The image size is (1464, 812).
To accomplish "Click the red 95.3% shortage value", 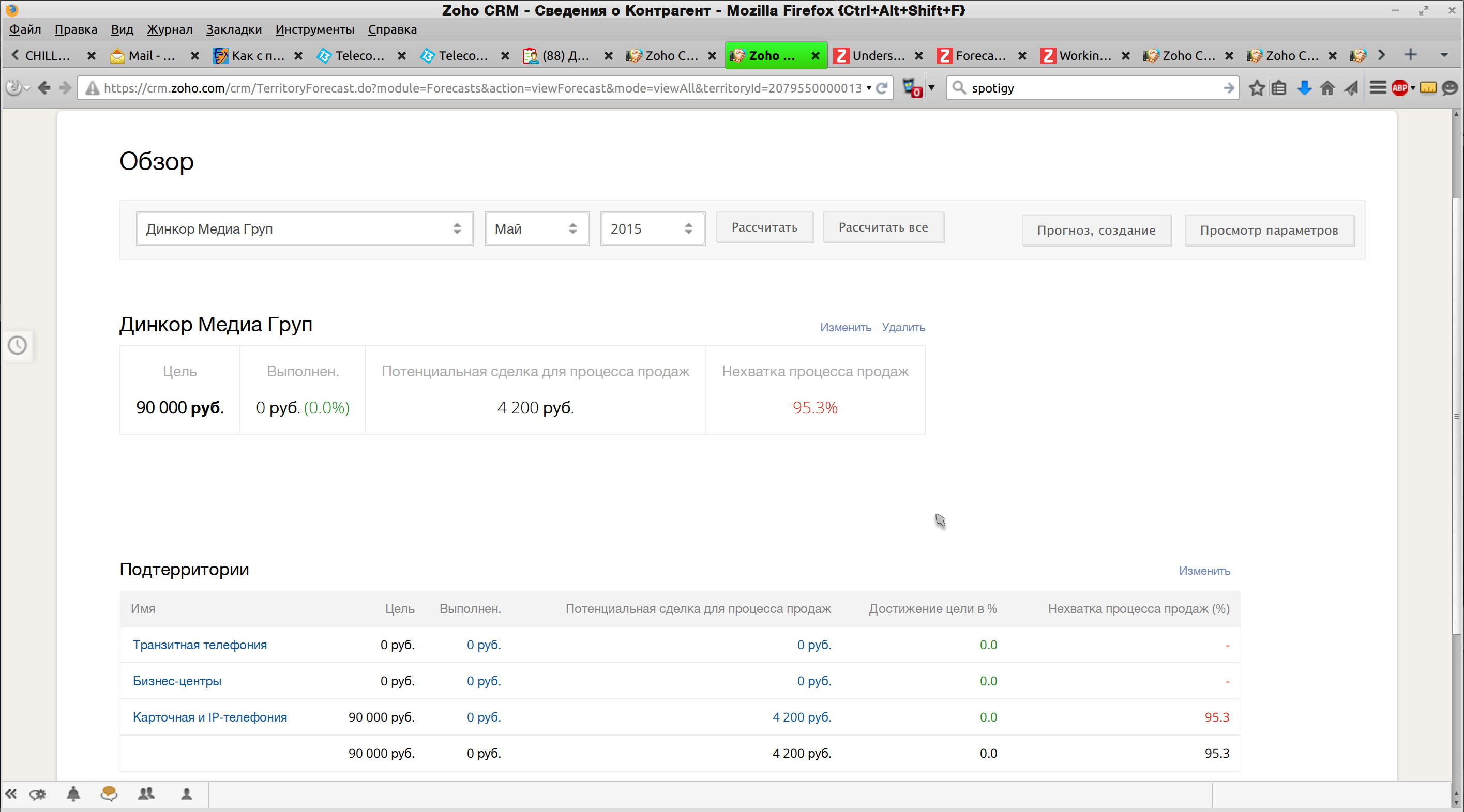I will pos(815,408).
